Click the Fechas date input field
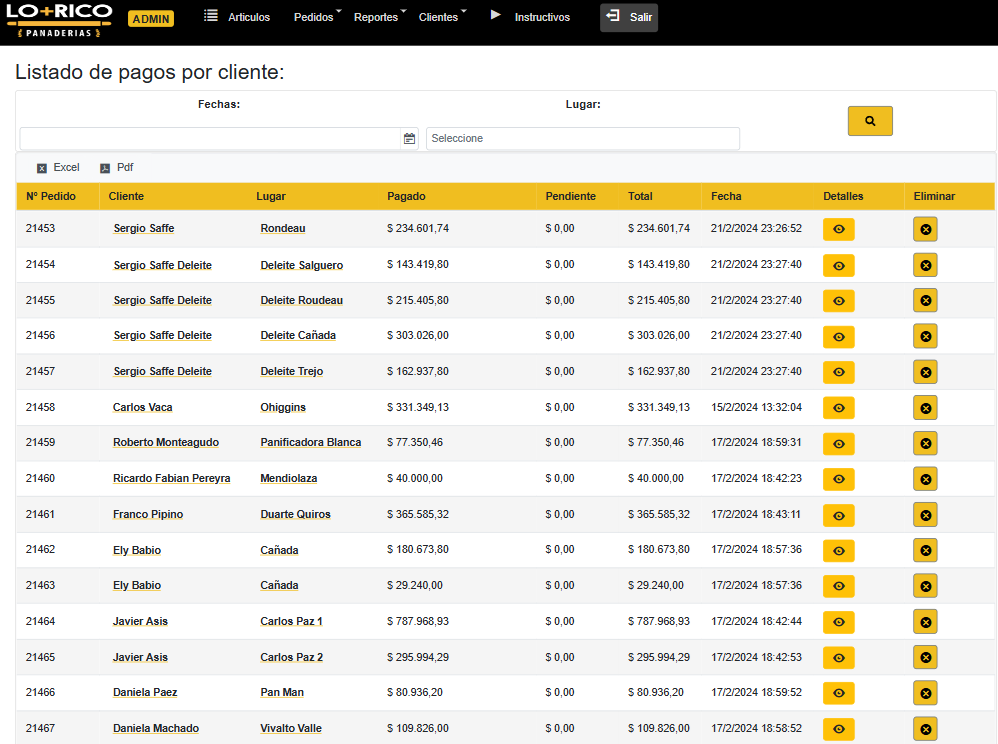The width and height of the screenshot is (998, 744). (210, 139)
